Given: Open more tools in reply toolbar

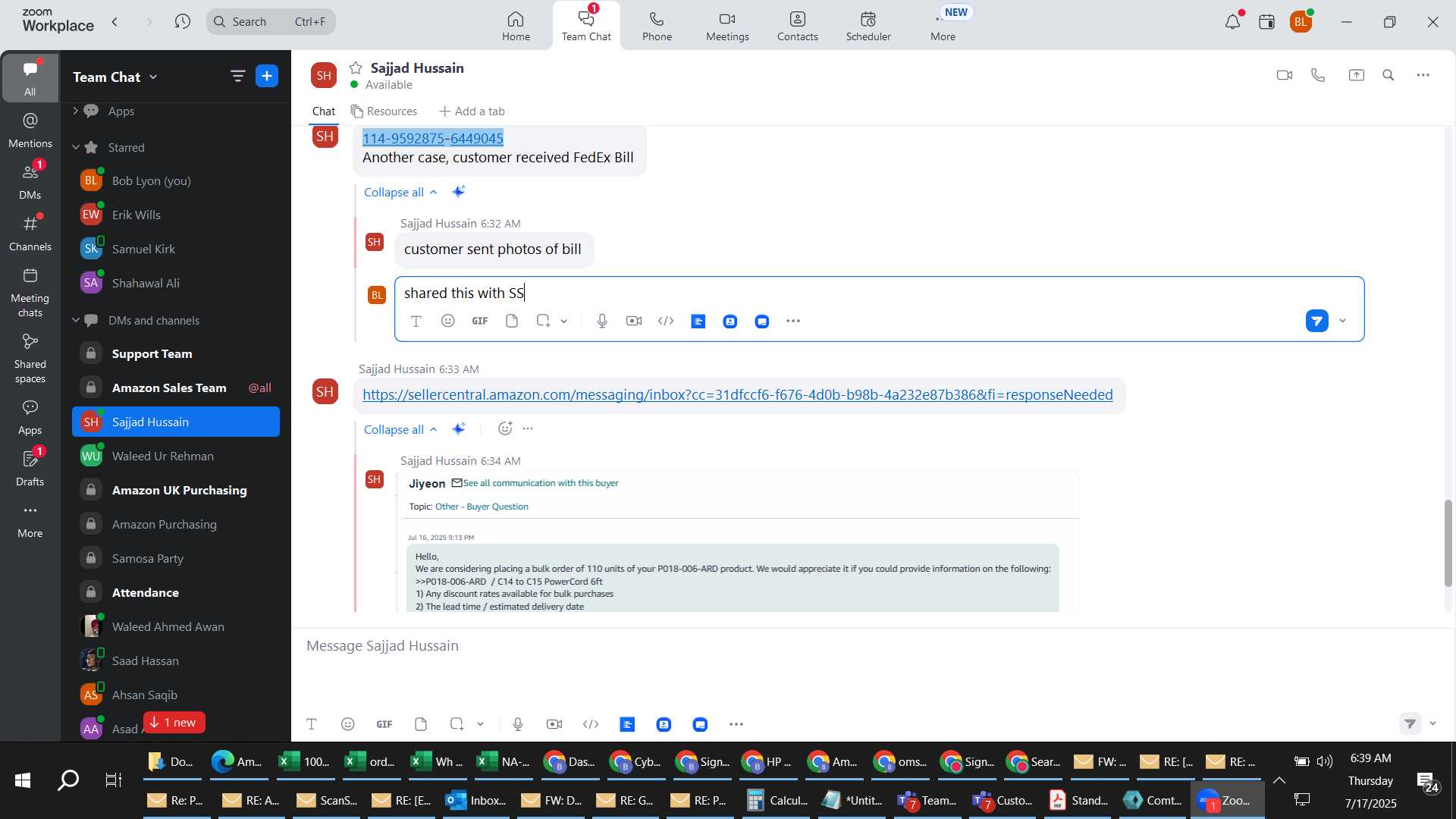Looking at the screenshot, I should point(793,322).
